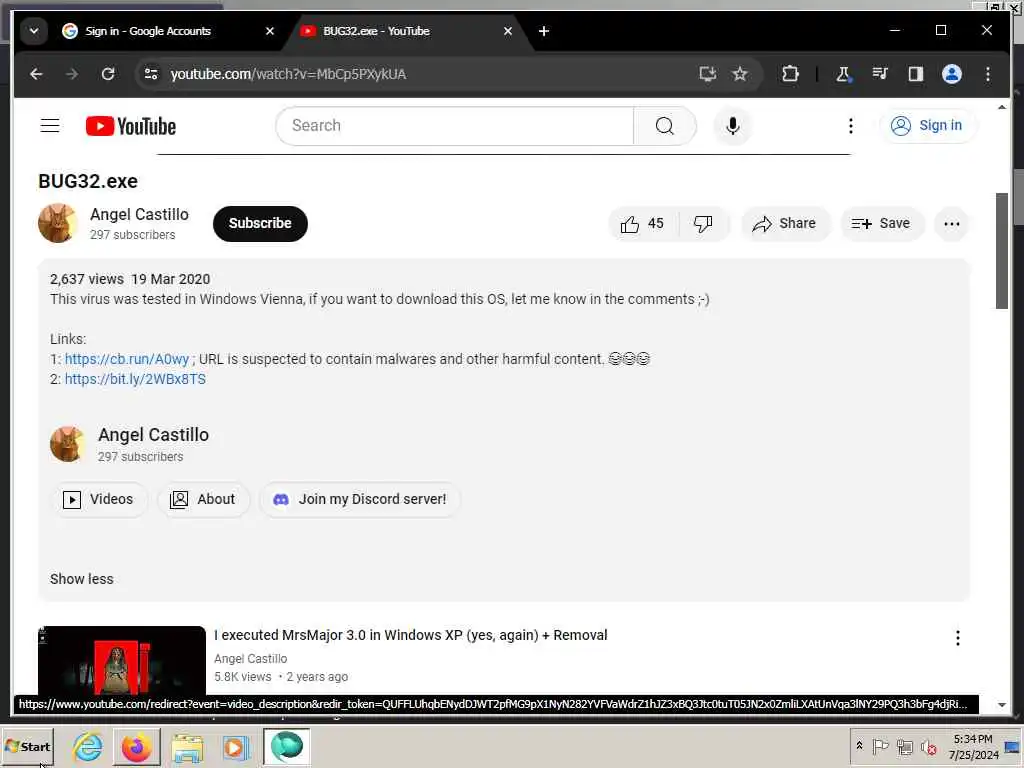Launch Internet Explorer from taskbar
1024x768 pixels.
point(88,746)
